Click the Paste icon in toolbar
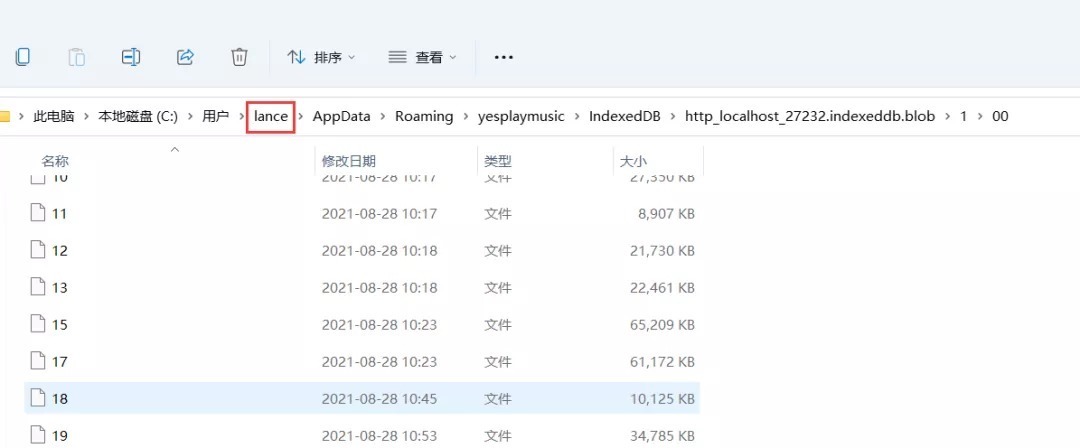The image size is (1080, 448). pos(77,57)
